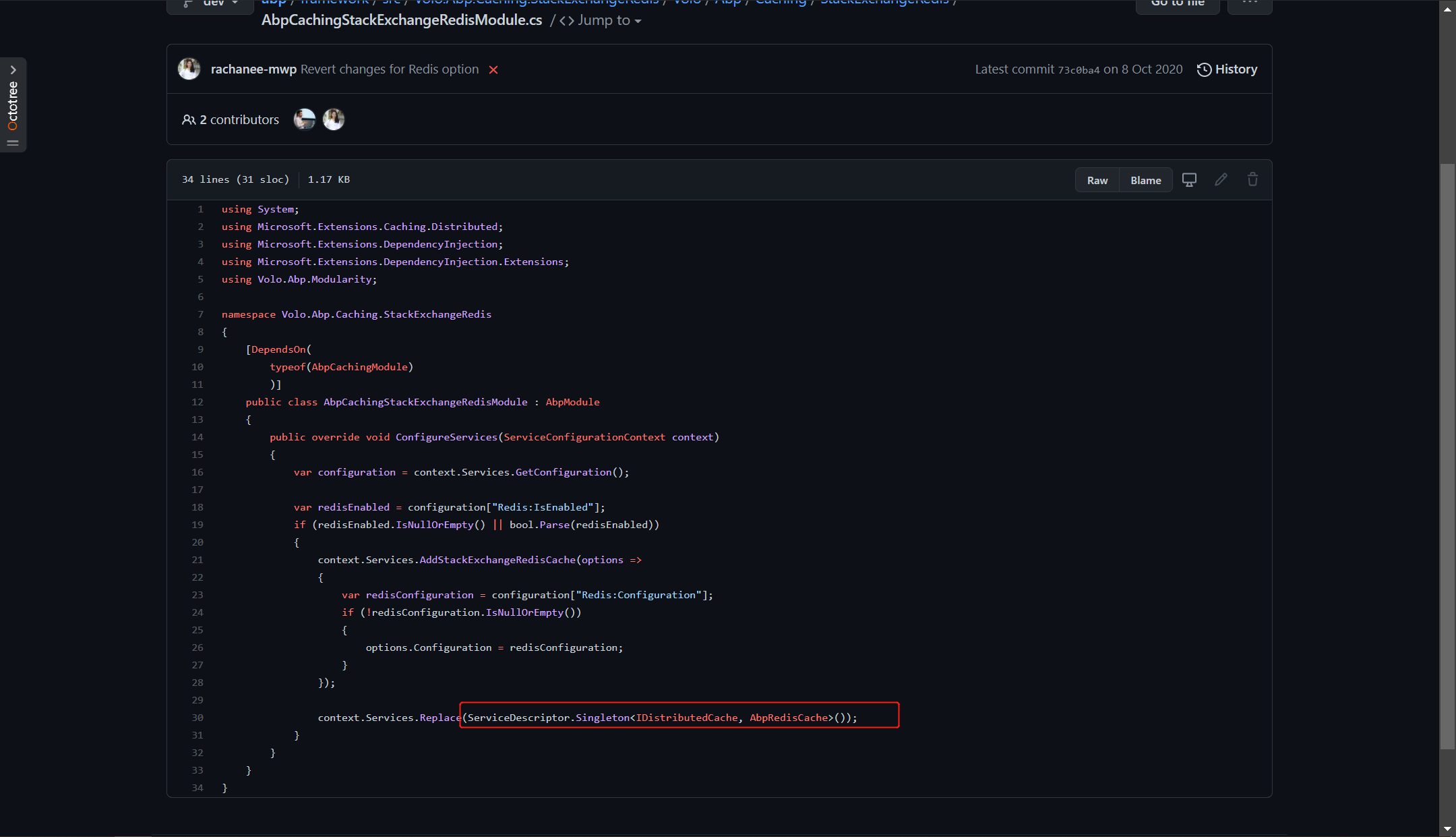
Task: Click the page vertical scrollbar thumb
Action: pyautogui.click(x=1447, y=457)
